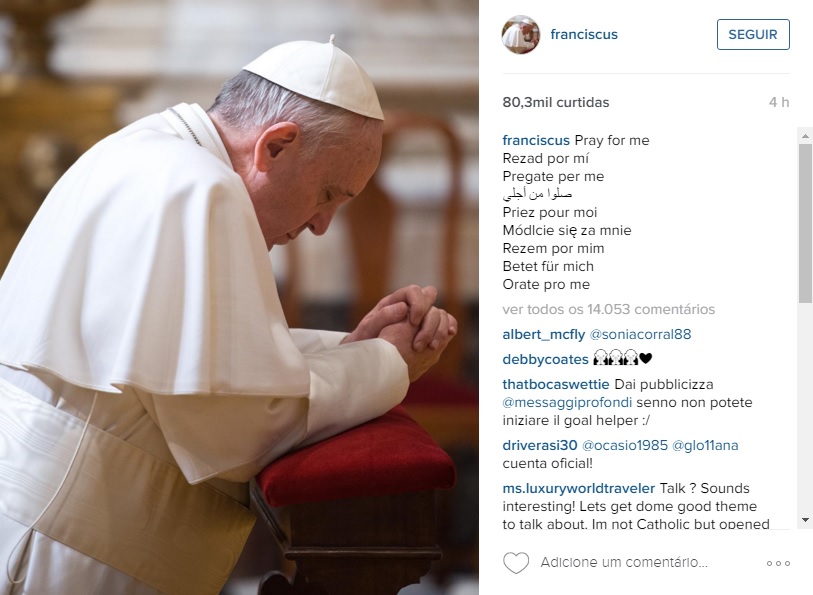Expand all 14.053 comments
Image resolution: width=813 pixels, height=595 pixels.
coord(608,309)
